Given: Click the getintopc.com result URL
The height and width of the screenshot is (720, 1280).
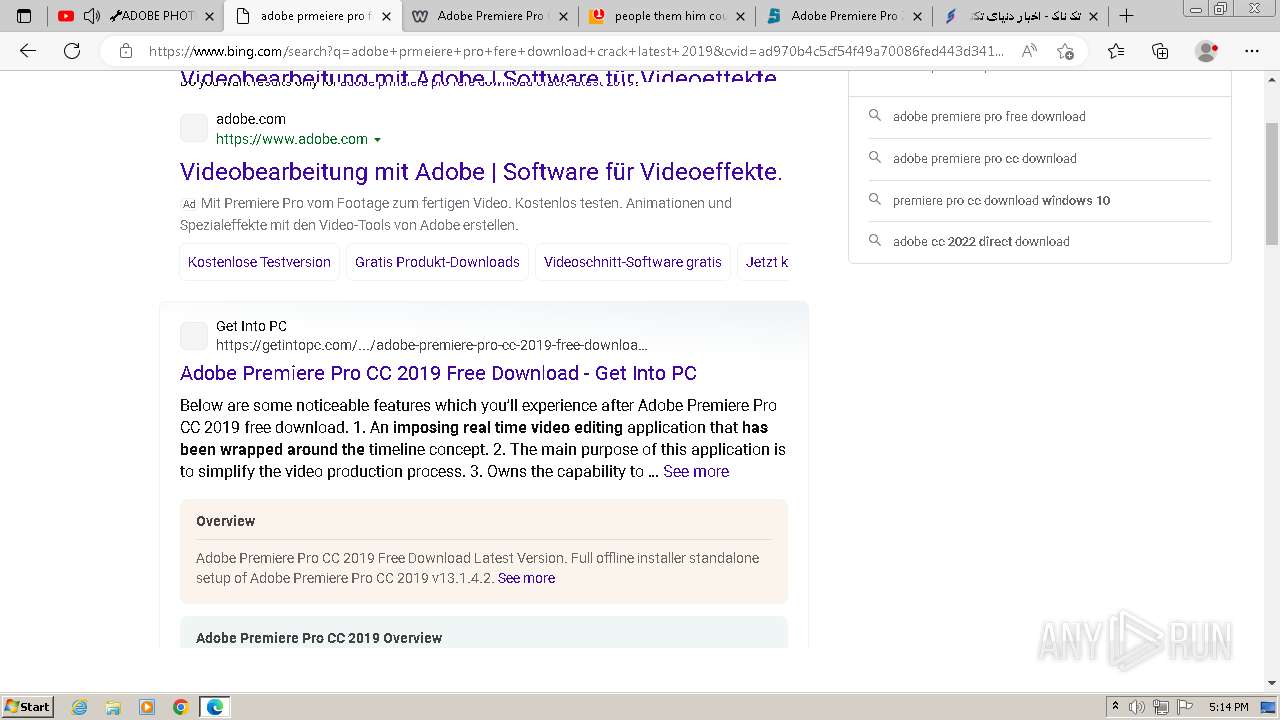Looking at the screenshot, I should [432, 345].
